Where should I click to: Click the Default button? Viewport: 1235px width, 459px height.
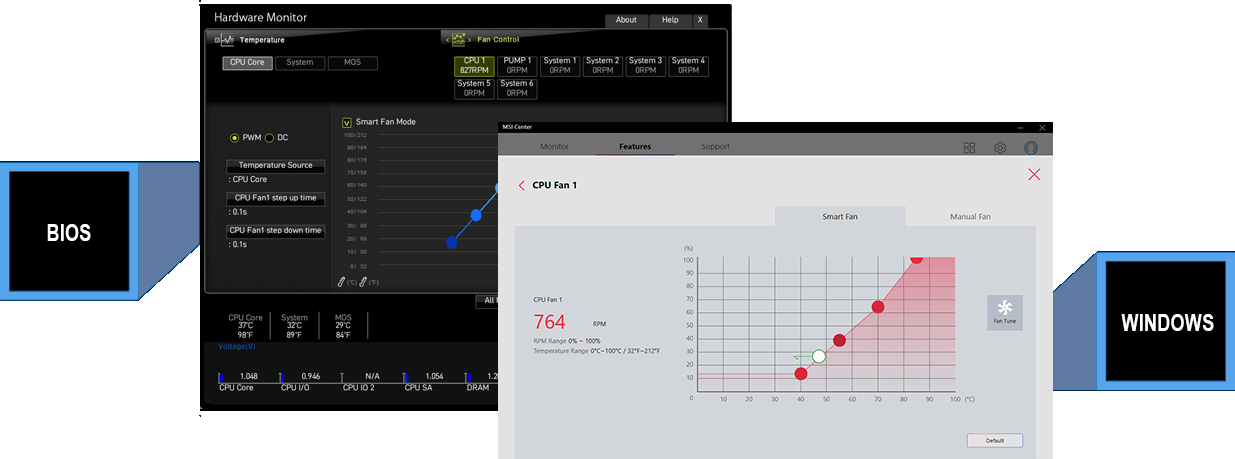tap(994, 440)
